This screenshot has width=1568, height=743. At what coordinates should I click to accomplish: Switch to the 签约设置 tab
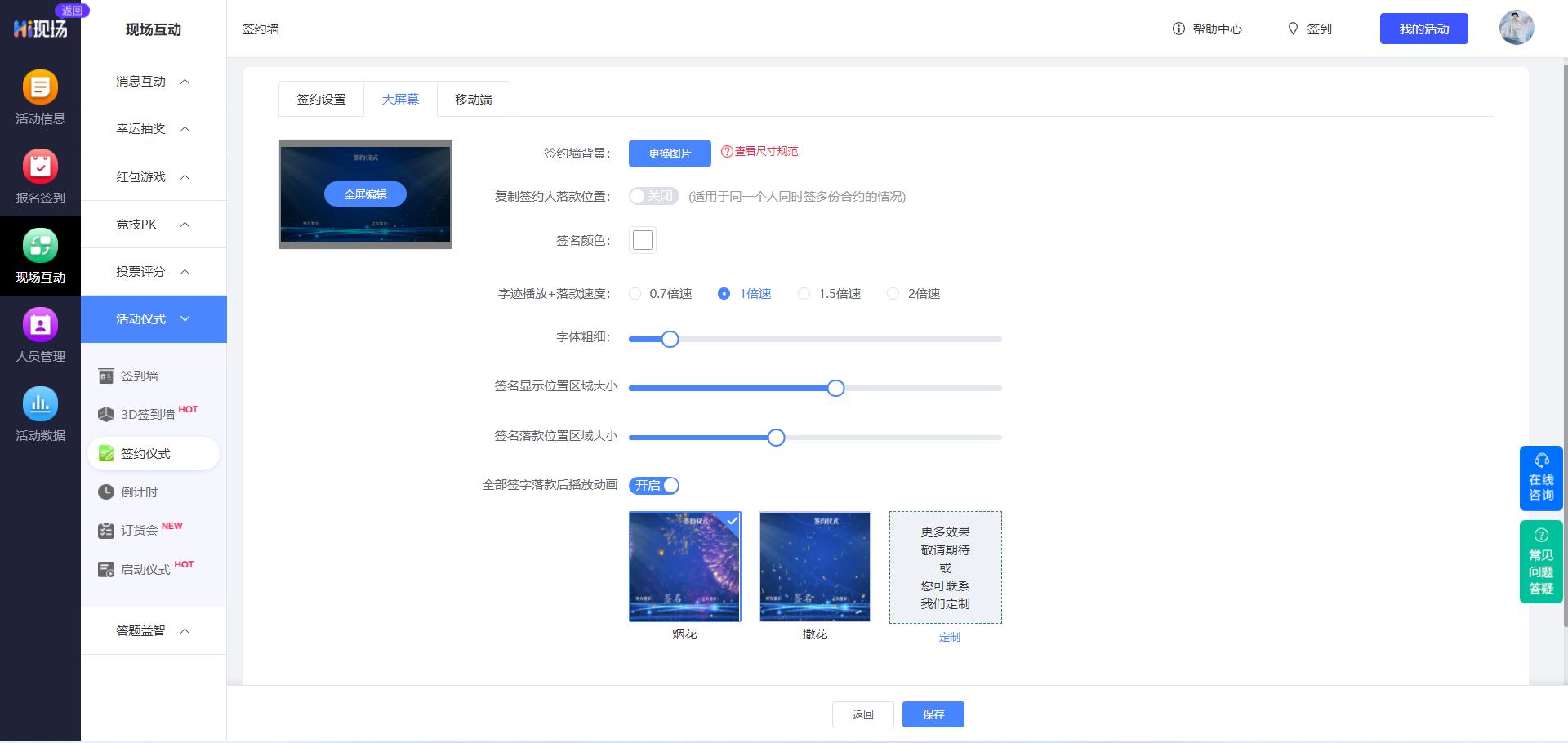pyautogui.click(x=321, y=98)
